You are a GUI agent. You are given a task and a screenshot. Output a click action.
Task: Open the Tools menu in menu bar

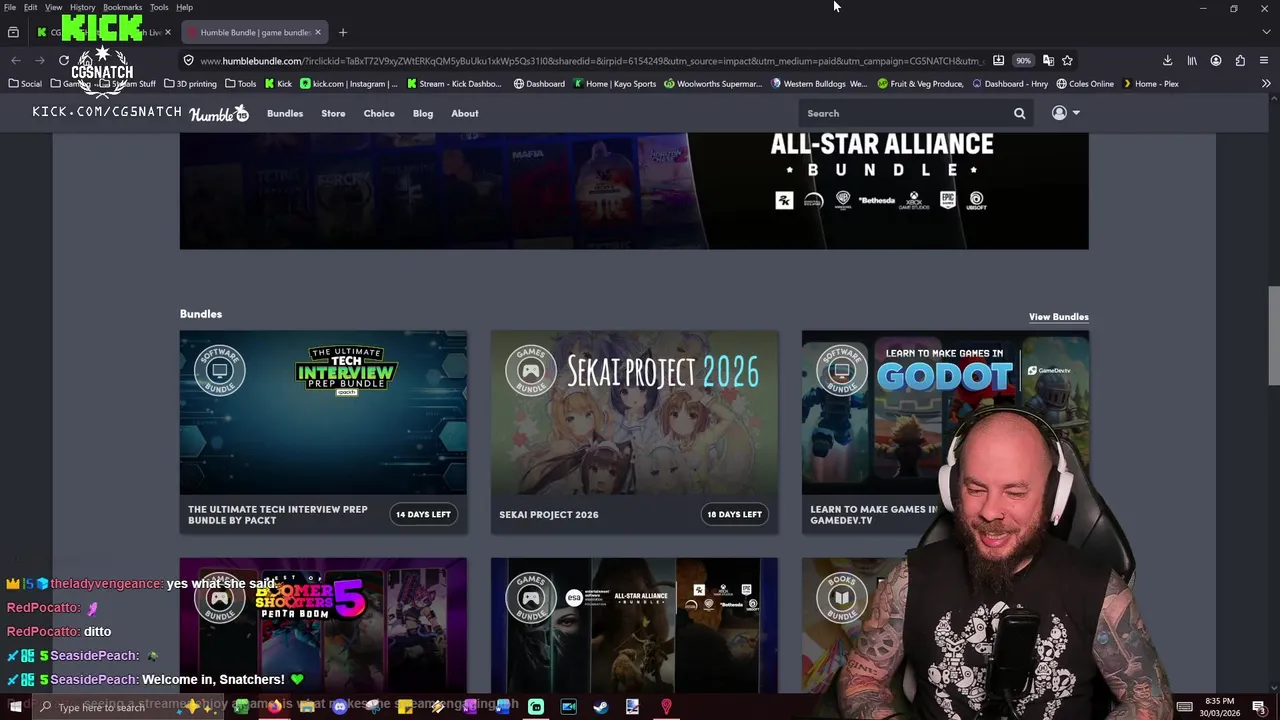click(x=159, y=7)
